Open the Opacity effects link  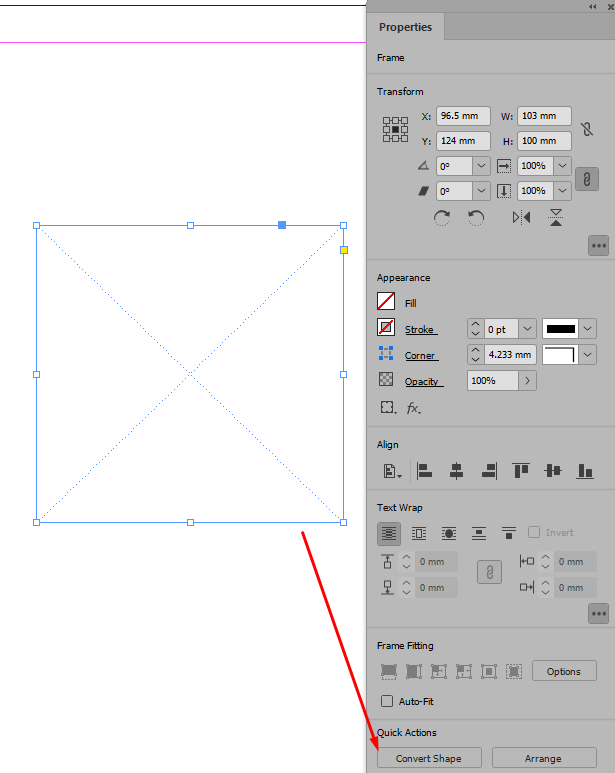pos(422,382)
